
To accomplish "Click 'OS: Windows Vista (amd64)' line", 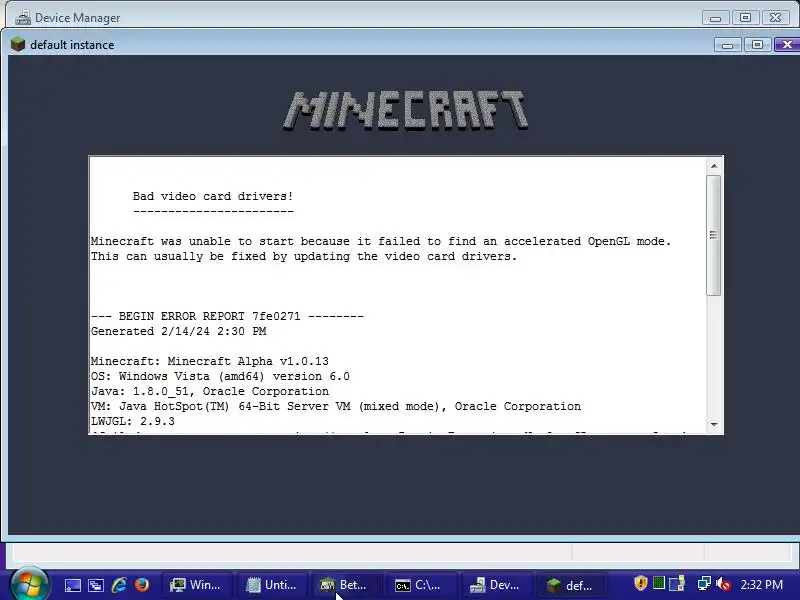I will (x=220, y=377).
